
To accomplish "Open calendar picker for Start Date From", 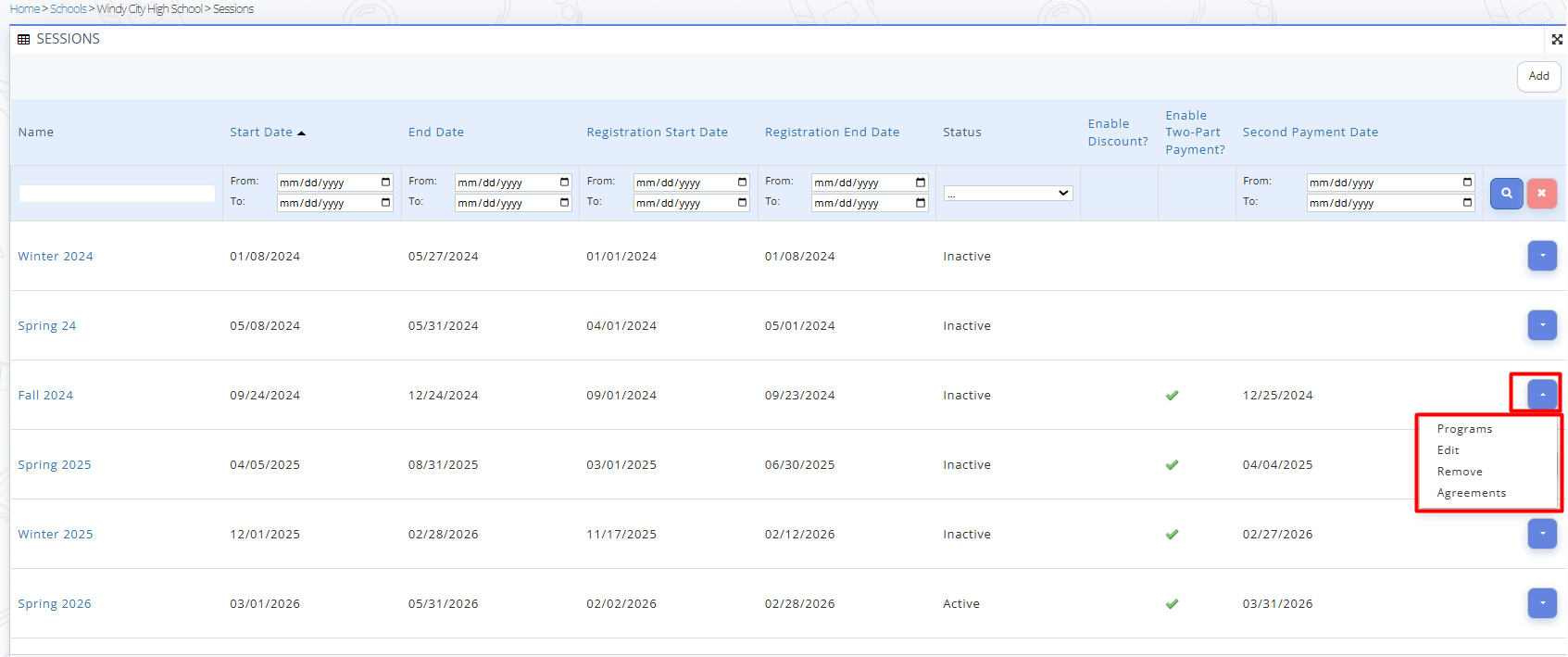I will [386, 183].
